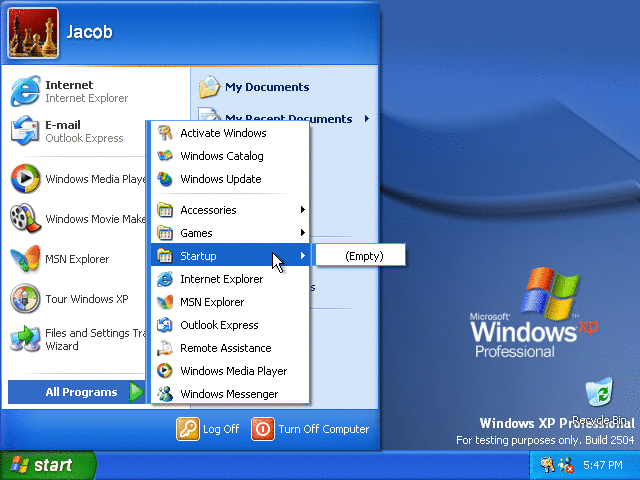The width and height of the screenshot is (640, 480).
Task: Click the Tour Windows XP label
Action: tap(87, 299)
